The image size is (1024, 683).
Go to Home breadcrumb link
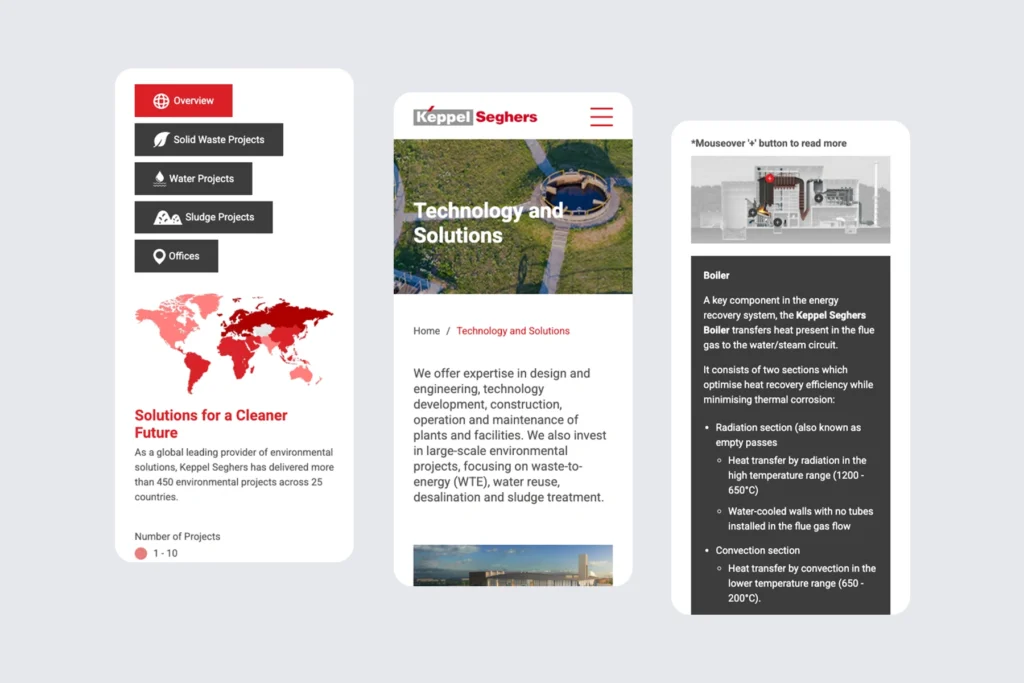426,331
